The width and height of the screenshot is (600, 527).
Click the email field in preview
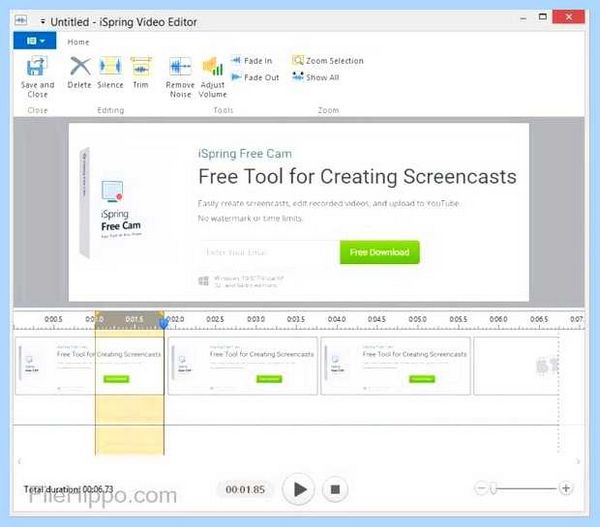point(269,252)
